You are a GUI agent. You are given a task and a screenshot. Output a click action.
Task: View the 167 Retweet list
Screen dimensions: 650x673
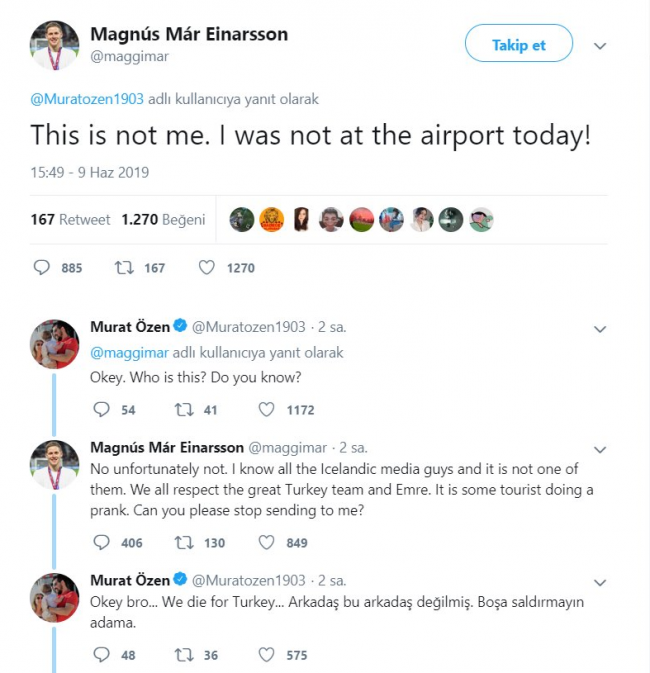[x=71, y=219]
